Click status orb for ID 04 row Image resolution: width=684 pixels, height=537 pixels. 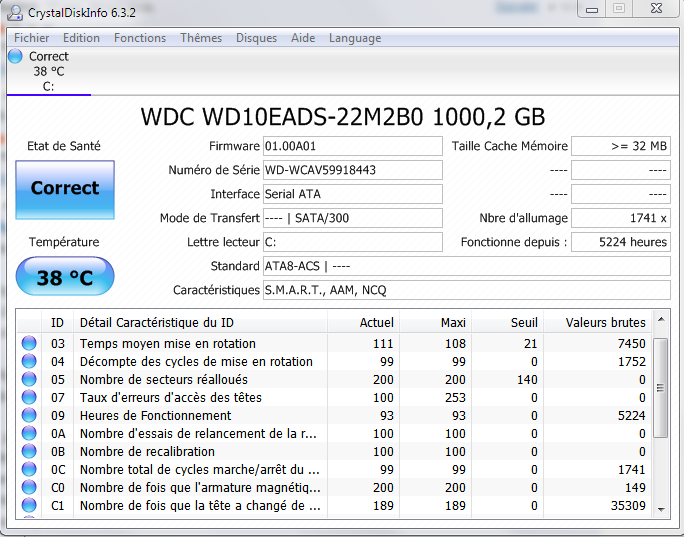coord(29,361)
